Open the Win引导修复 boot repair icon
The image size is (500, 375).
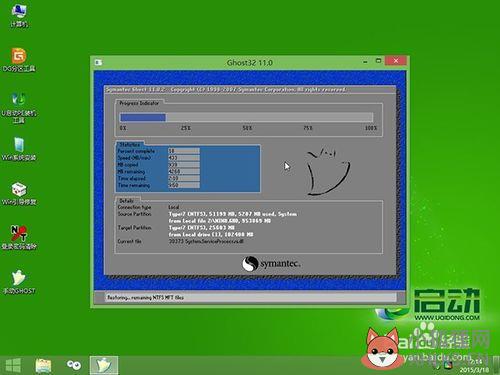[x=19, y=193]
